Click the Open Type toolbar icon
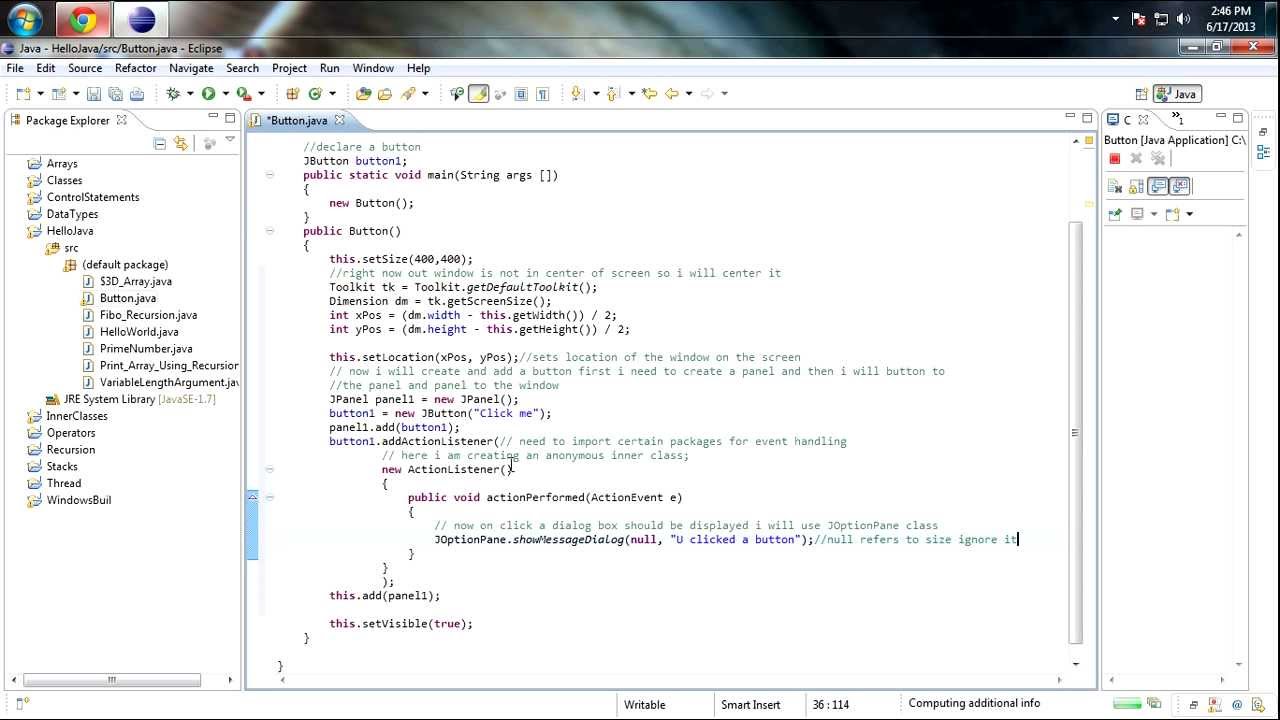The width and height of the screenshot is (1280, 720). (363, 94)
